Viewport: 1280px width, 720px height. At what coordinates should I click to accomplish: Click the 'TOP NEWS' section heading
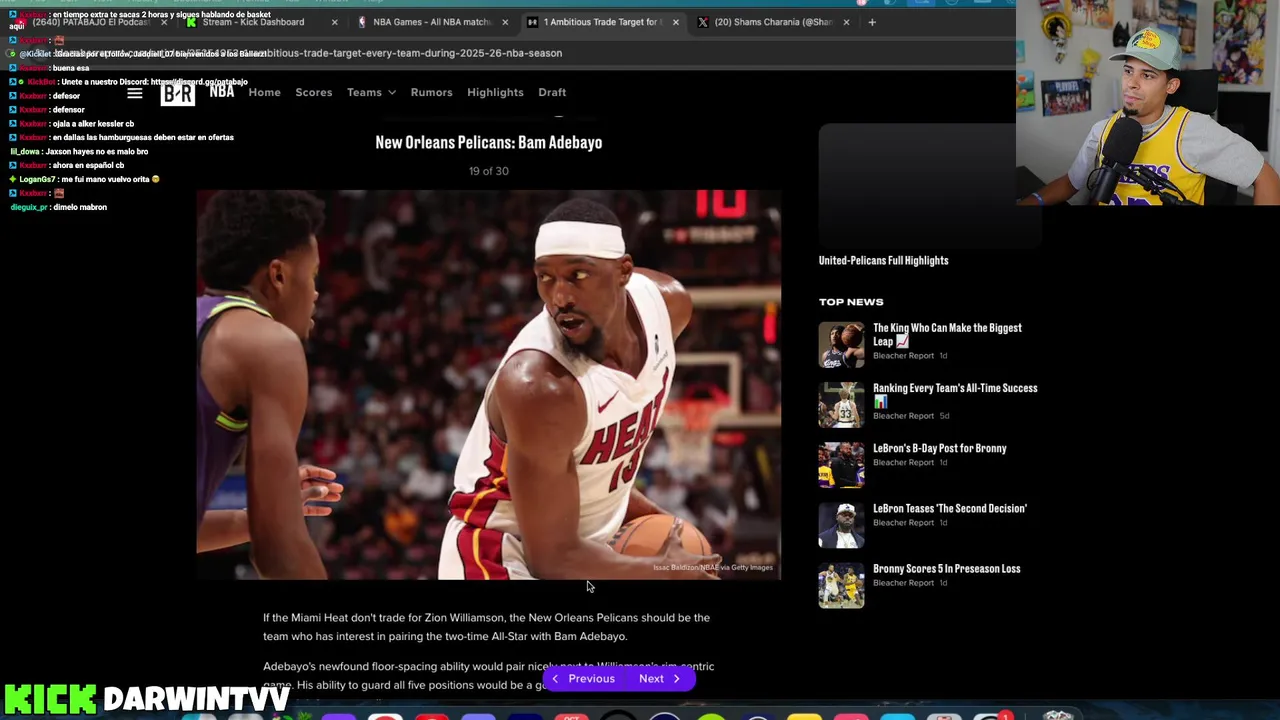coord(851,301)
